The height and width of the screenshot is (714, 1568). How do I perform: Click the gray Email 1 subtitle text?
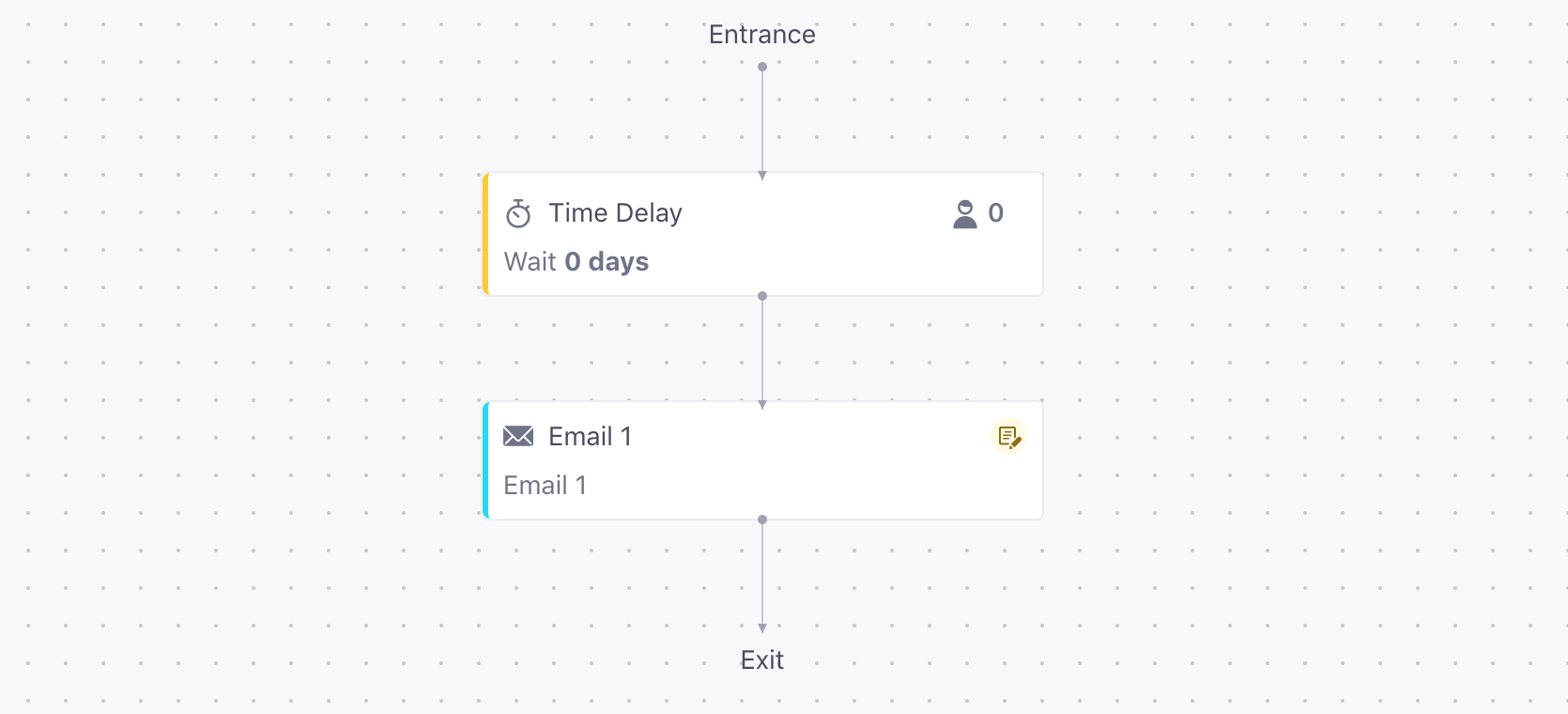pyautogui.click(x=546, y=486)
